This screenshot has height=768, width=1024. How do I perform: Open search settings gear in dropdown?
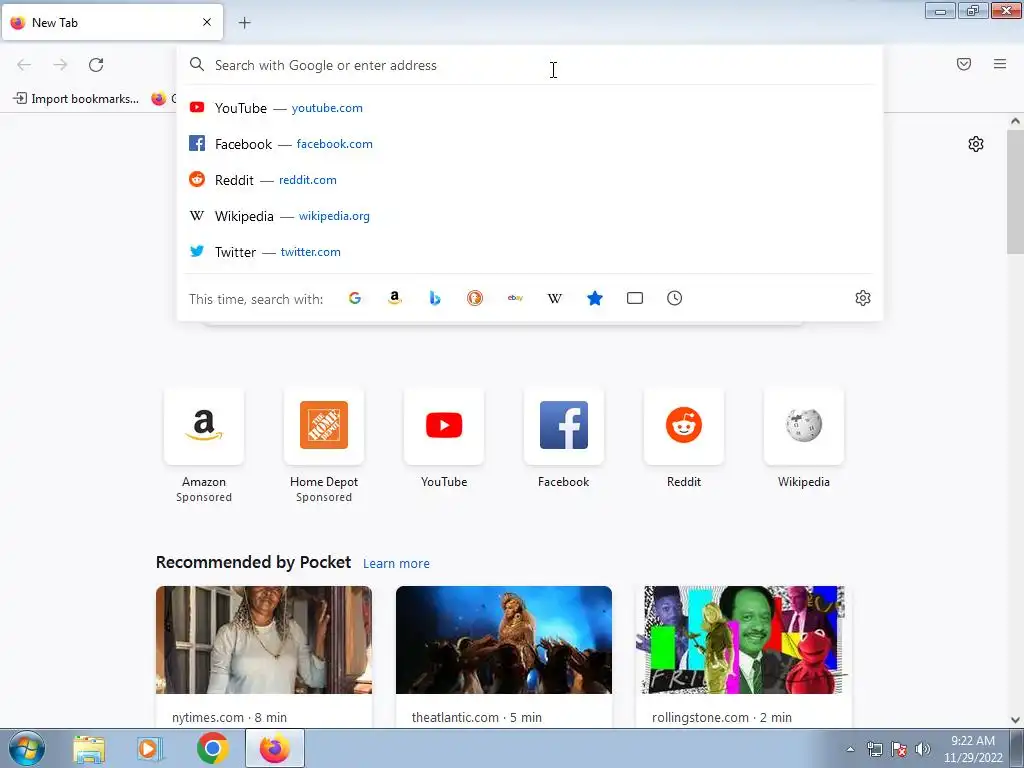click(863, 298)
